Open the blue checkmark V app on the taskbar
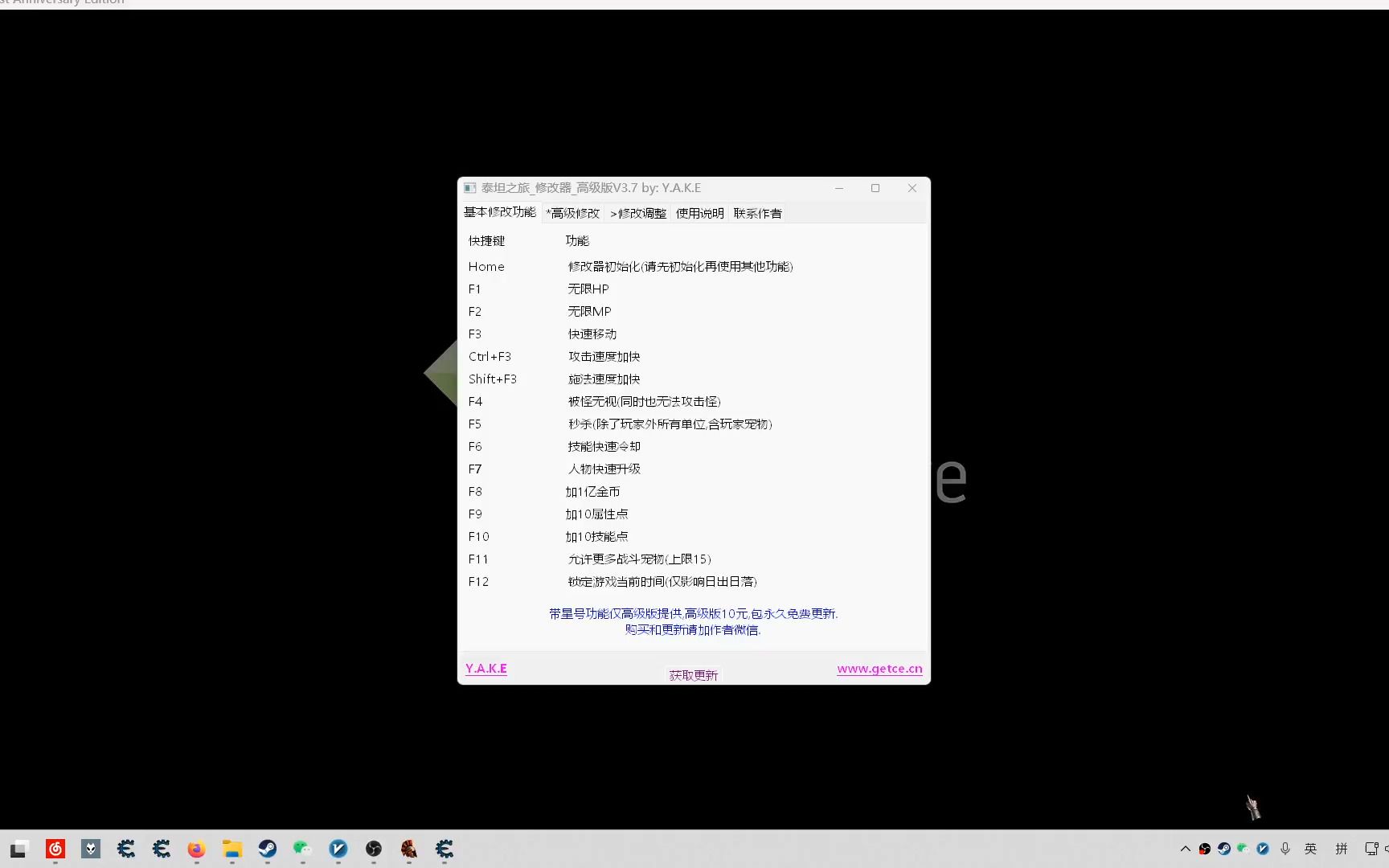1389x868 pixels. click(x=338, y=849)
